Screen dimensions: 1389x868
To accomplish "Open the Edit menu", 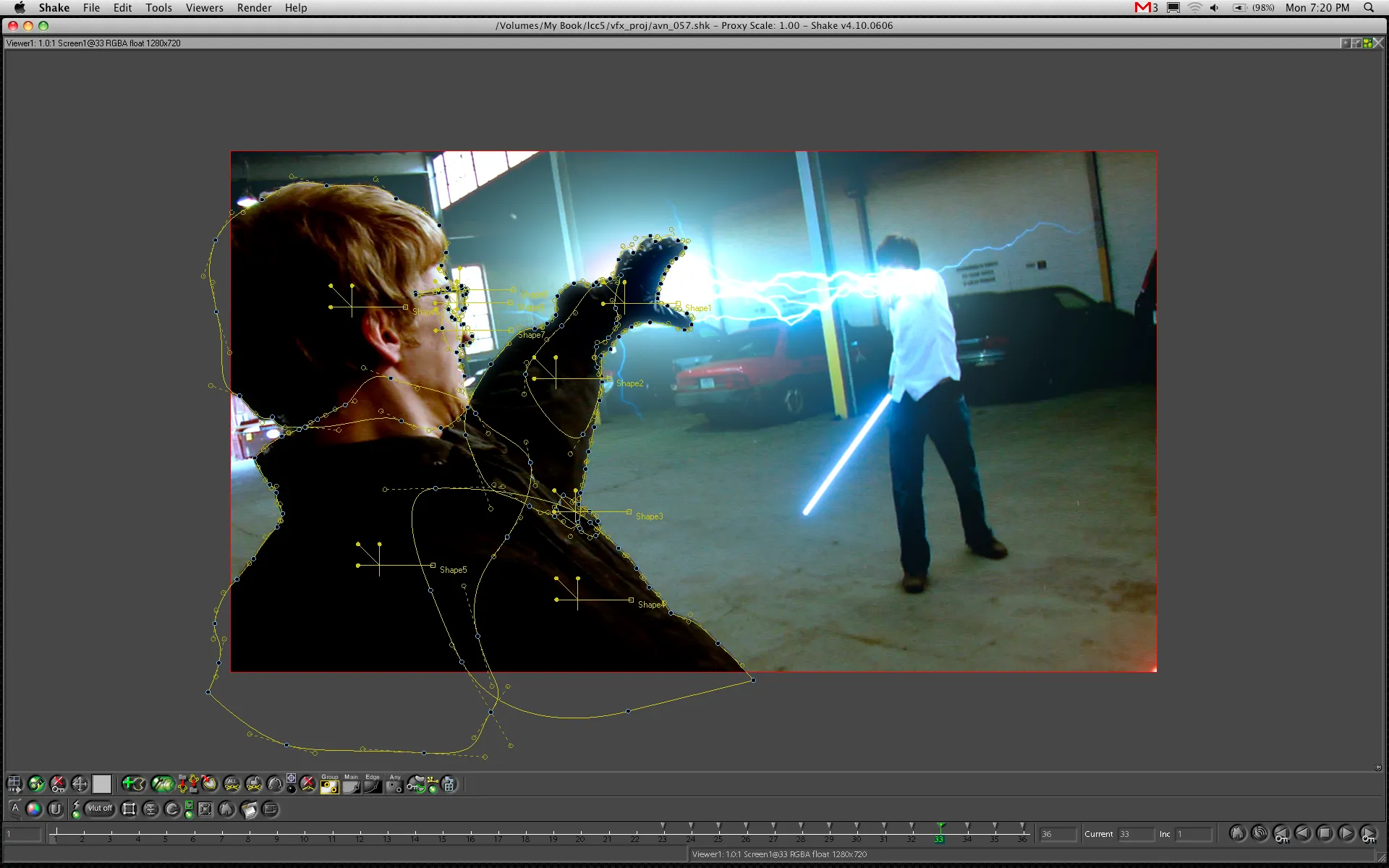I will (122, 8).
